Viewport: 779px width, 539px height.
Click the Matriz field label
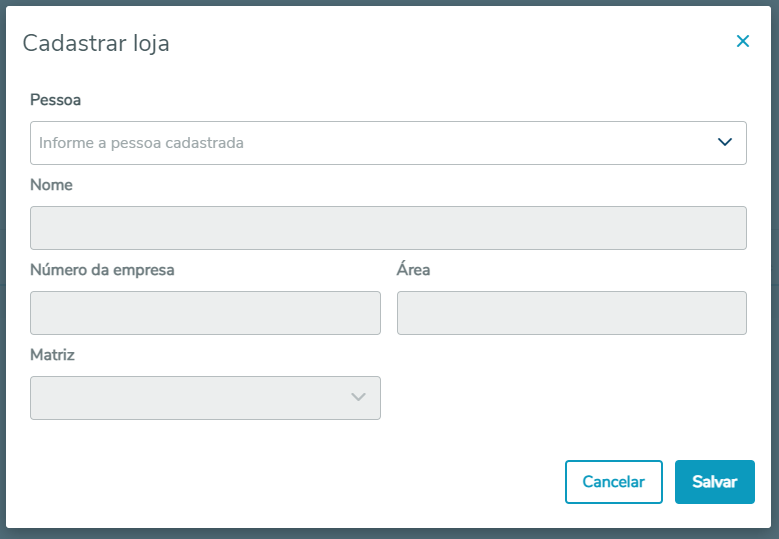(x=52, y=355)
